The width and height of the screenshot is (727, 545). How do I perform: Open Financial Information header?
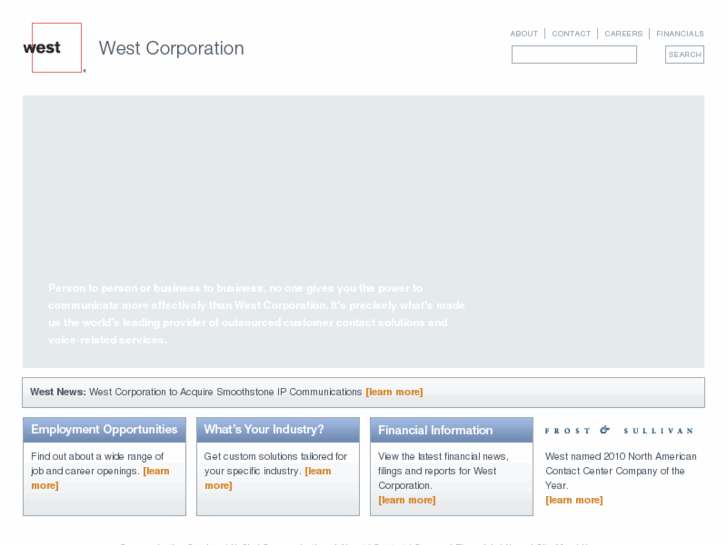[452, 430]
